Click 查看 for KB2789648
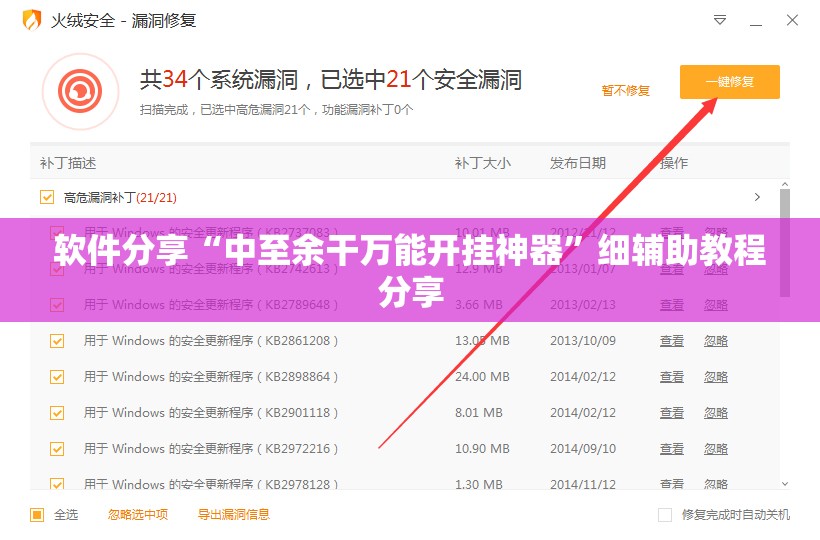This screenshot has width=820, height=540. click(672, 305)
